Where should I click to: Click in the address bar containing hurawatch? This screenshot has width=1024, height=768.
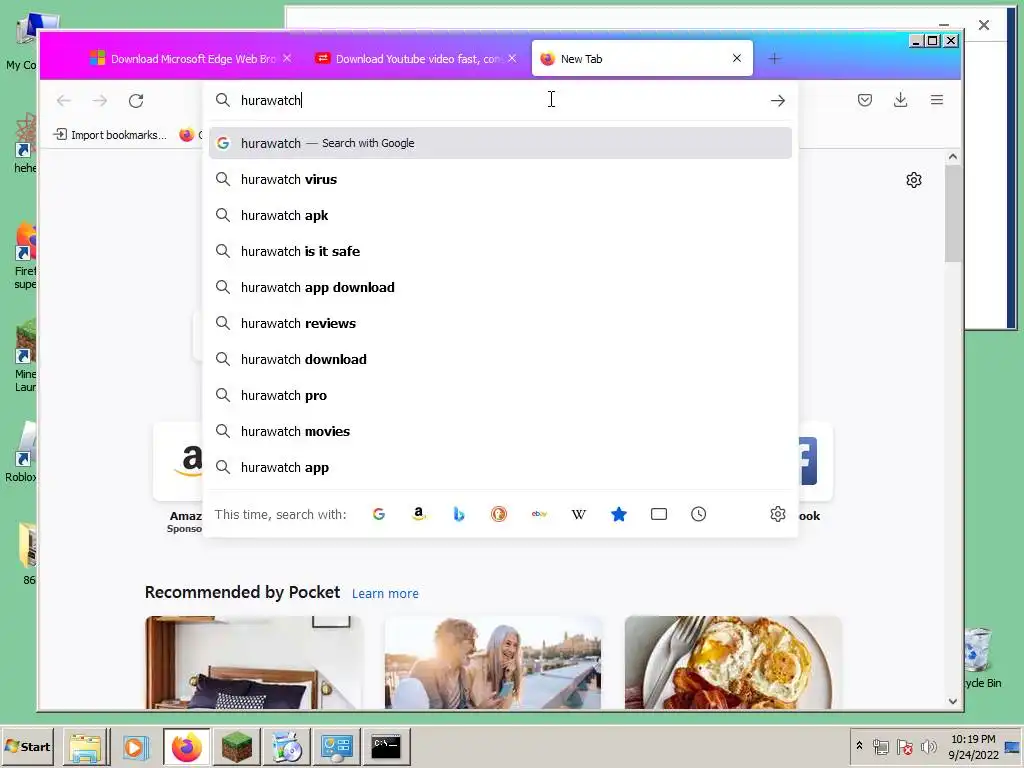pyautogui.click(x=500, y=101)
